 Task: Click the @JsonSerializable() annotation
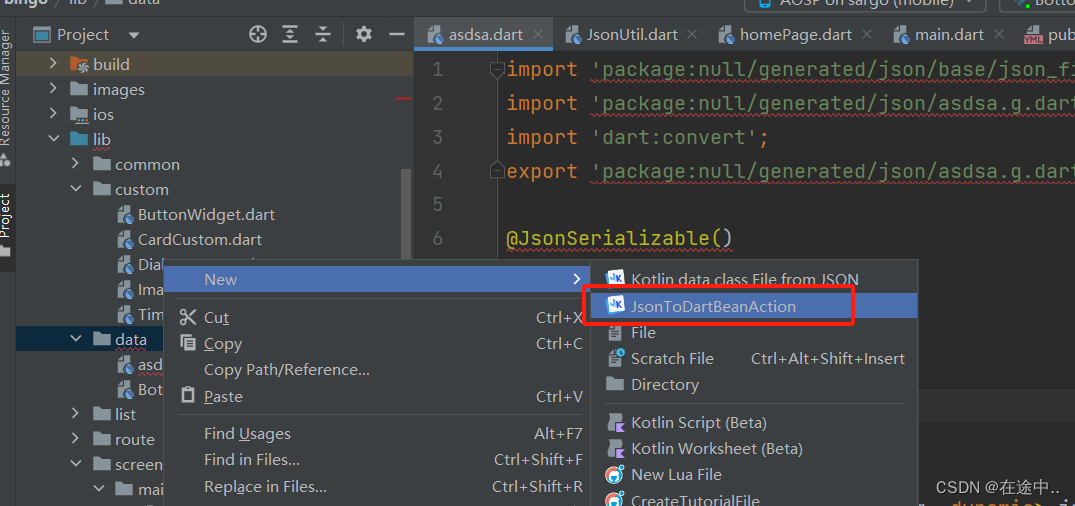619,238
